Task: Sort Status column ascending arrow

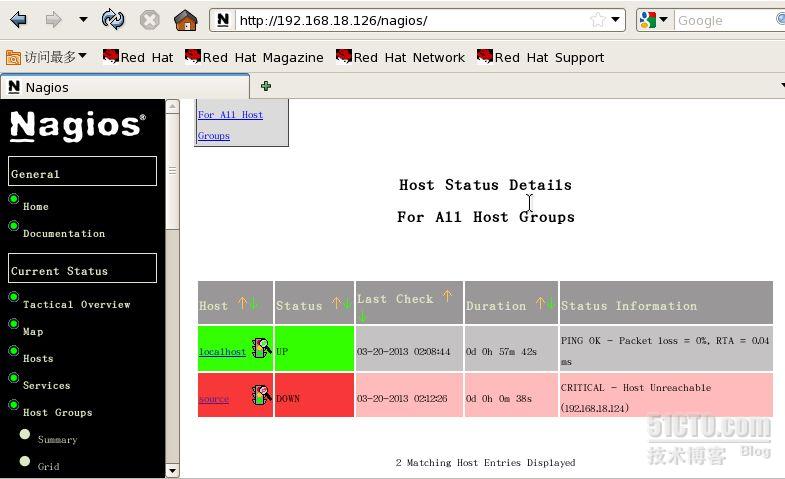Action: click(336, 303)
